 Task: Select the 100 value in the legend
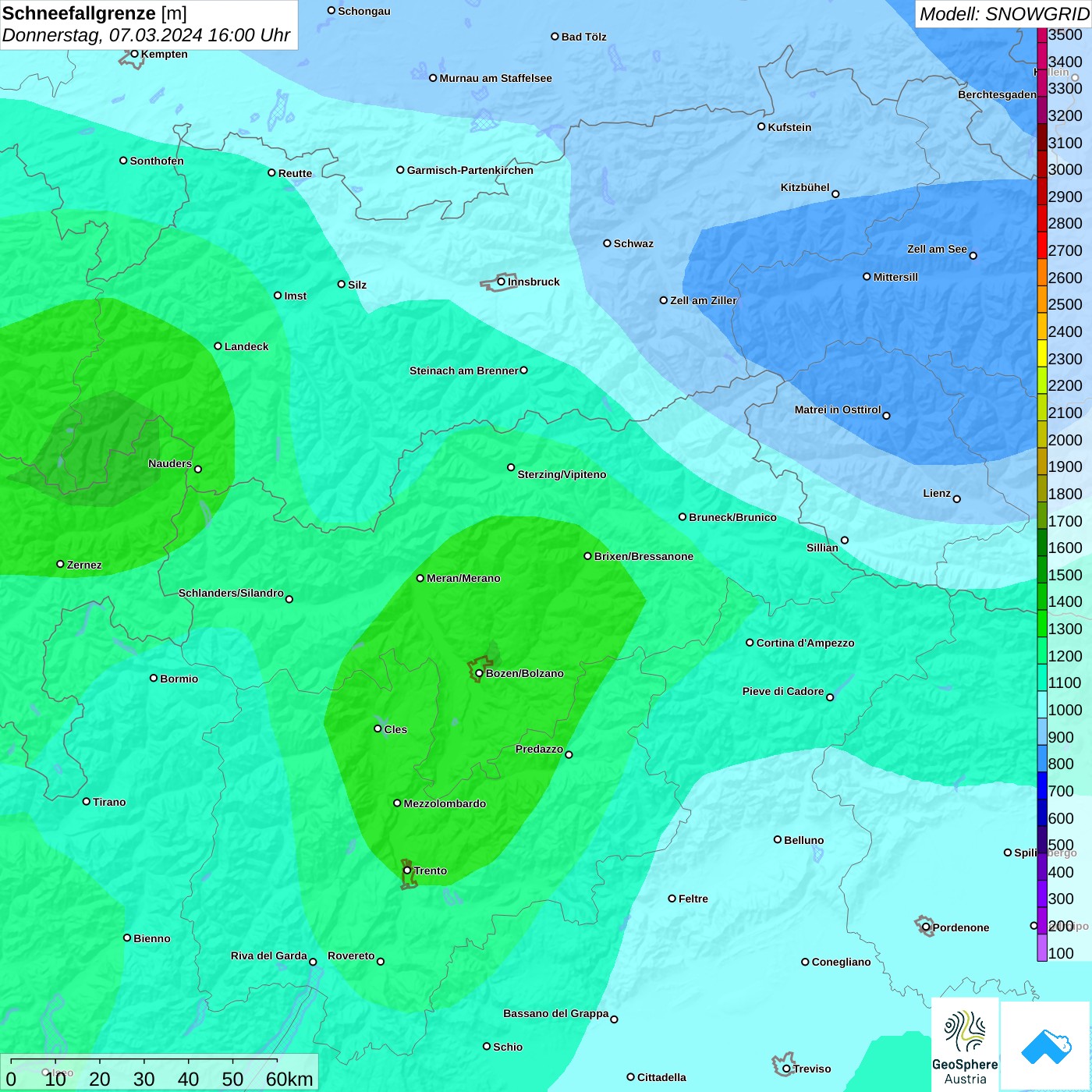point(1062,953)
